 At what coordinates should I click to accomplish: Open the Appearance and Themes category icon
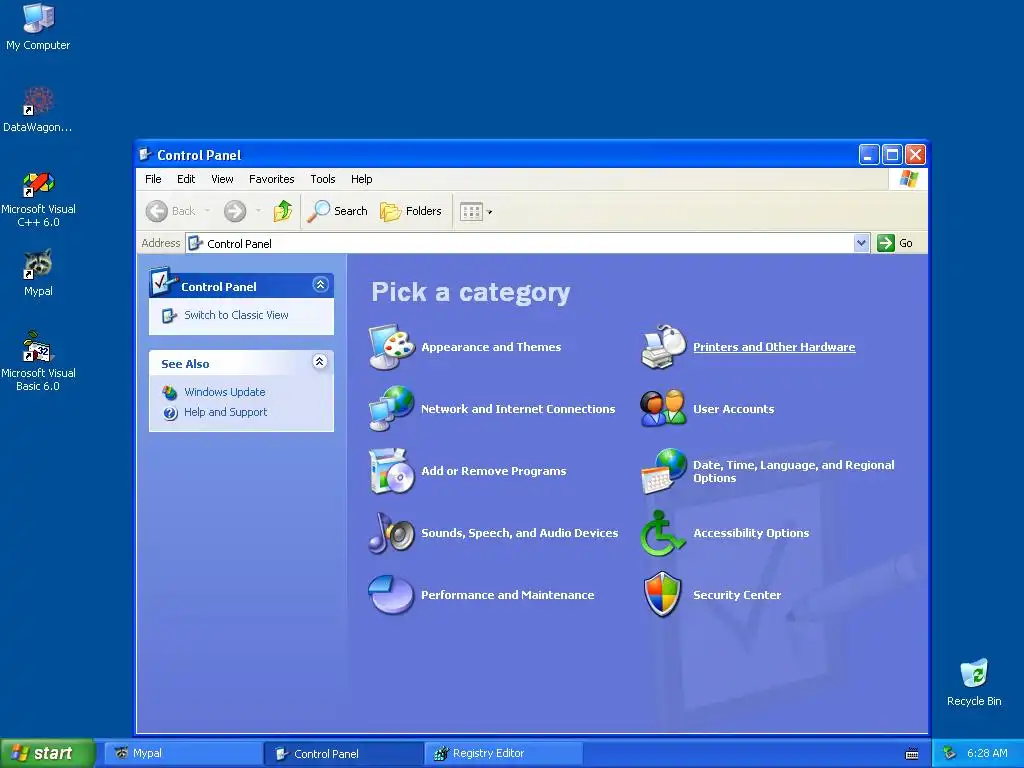391,347
